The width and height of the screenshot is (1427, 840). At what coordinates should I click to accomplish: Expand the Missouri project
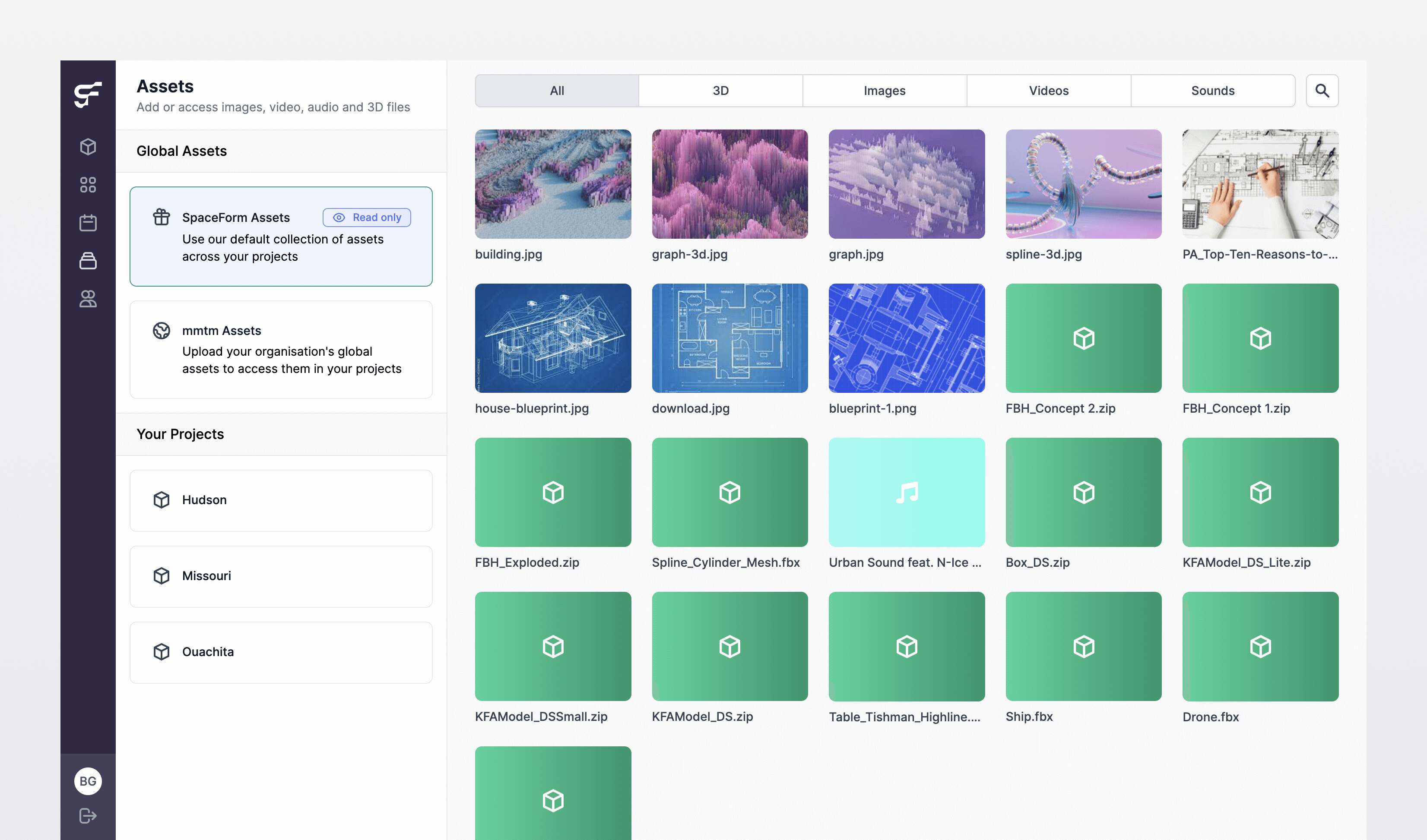click(x=281, y=576)
